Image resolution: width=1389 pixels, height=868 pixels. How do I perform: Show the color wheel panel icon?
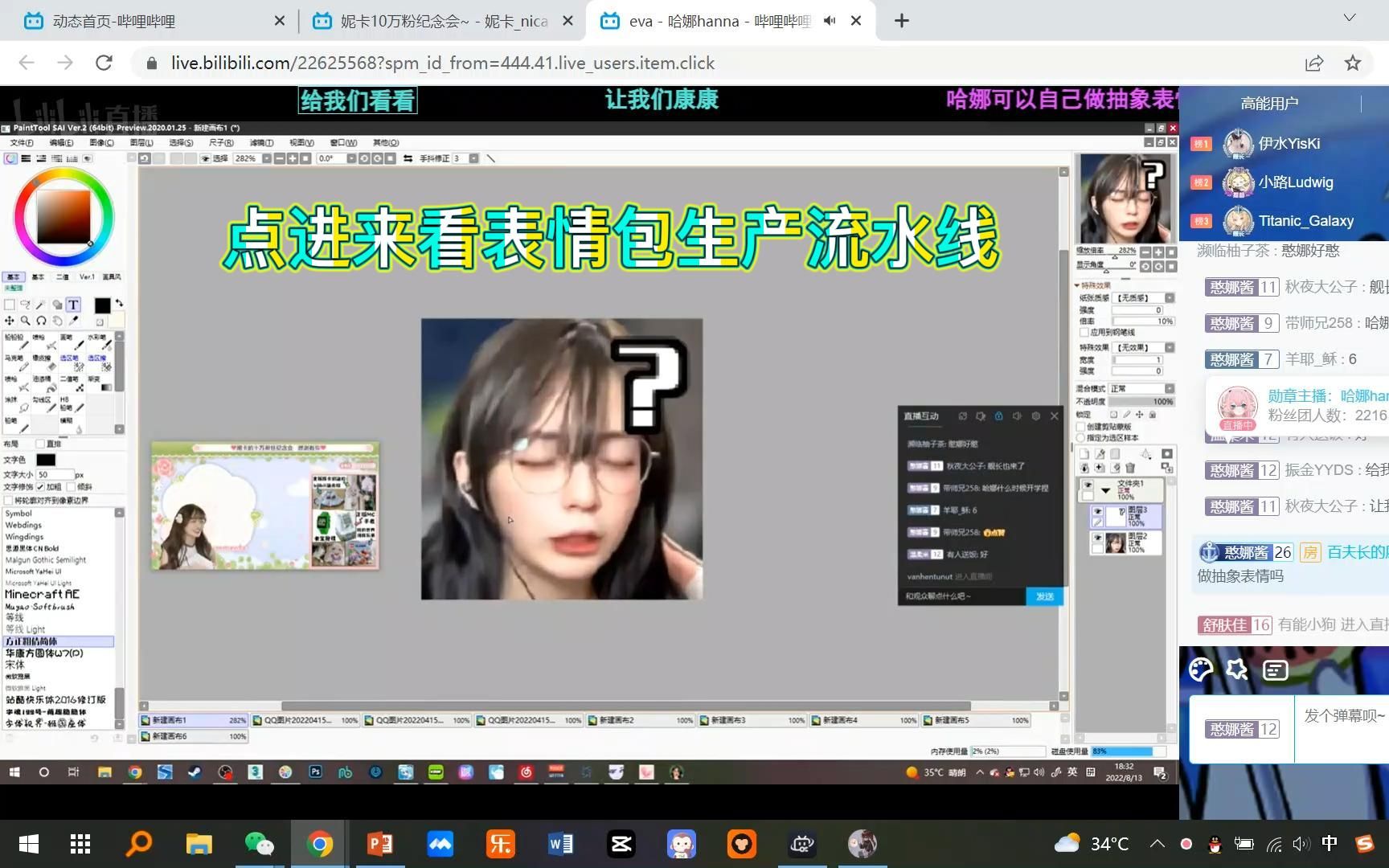click(10, 158)
